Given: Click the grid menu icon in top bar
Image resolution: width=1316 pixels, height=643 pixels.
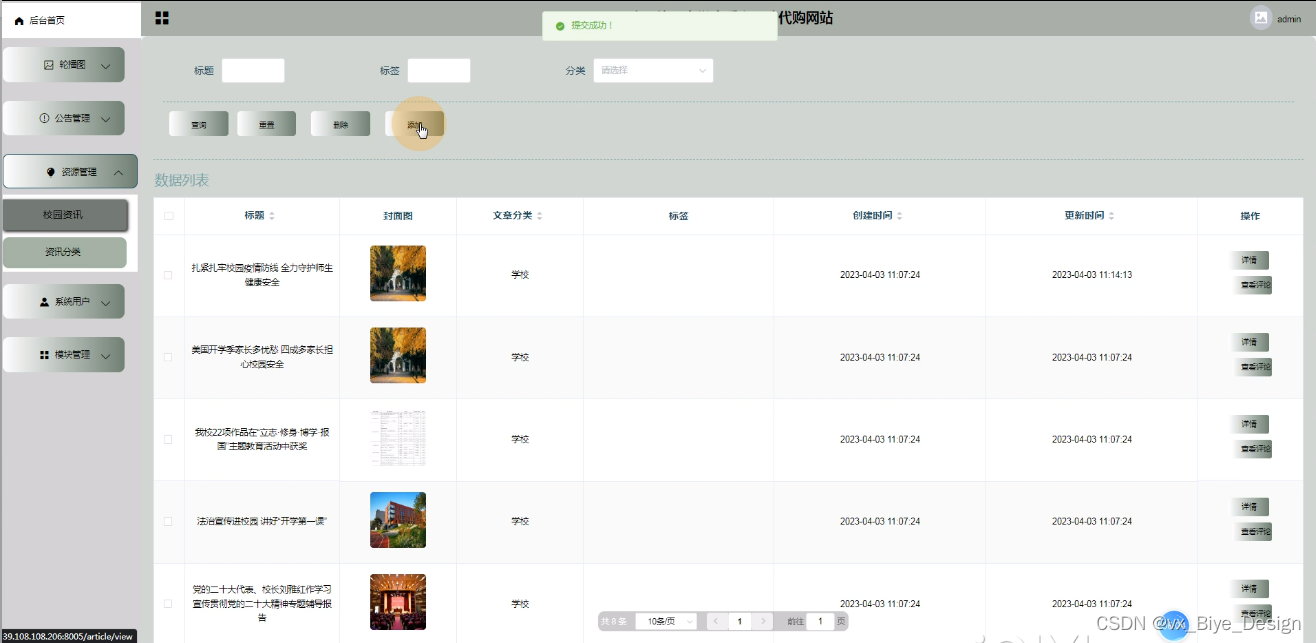Looking at the screenshot, I should tap(162, 18).
